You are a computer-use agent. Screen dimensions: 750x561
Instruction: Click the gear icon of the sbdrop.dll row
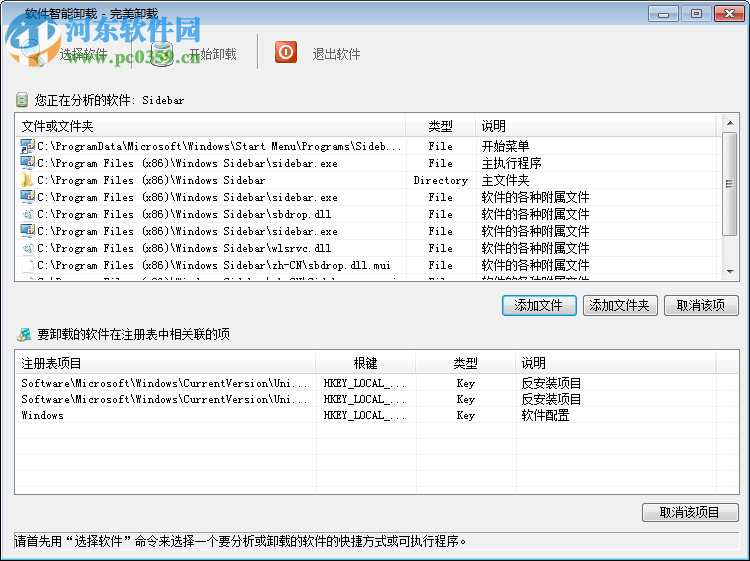[28, 214]
